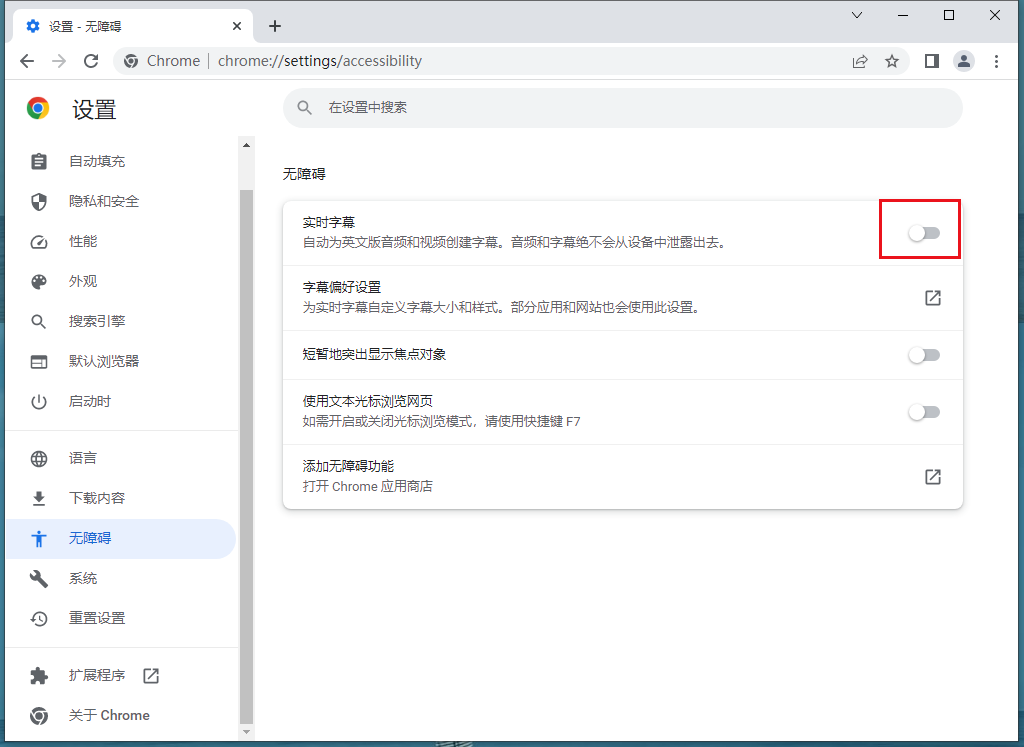Click the 扩展程序 external link icon
1024x747 pixels.
click(151, 676)
